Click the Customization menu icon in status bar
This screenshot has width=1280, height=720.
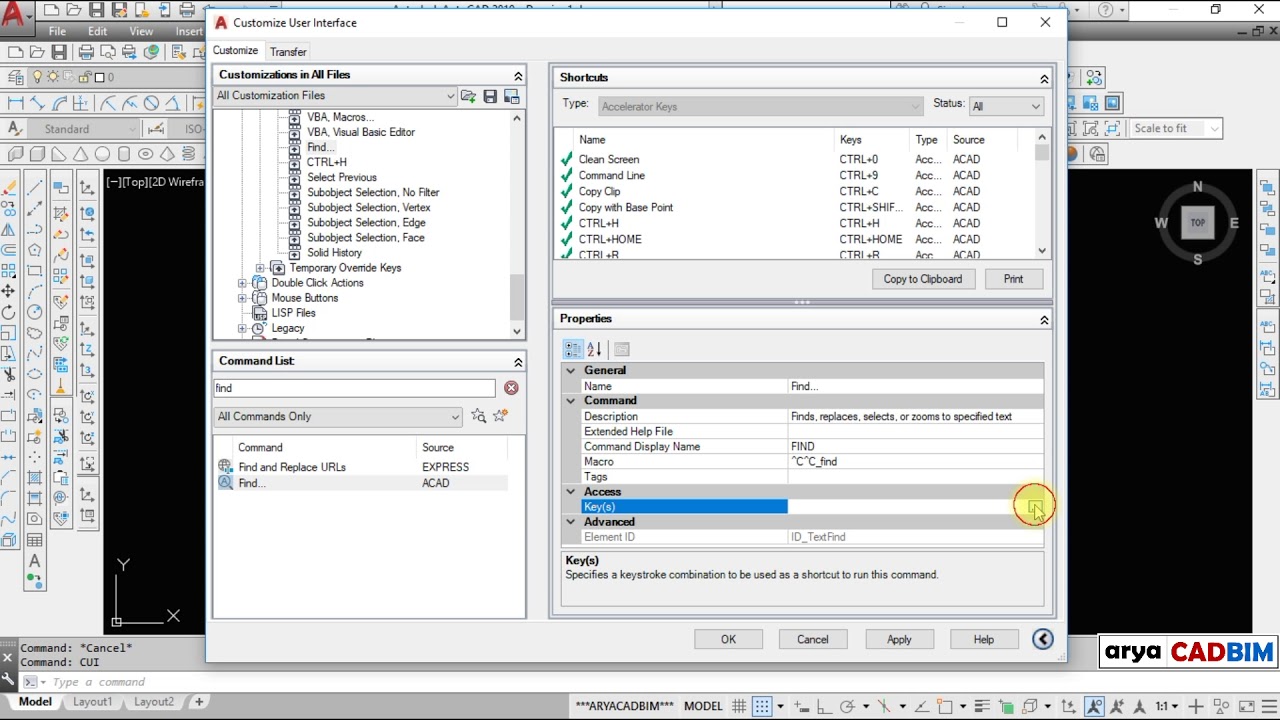[x=1267, y=705]
